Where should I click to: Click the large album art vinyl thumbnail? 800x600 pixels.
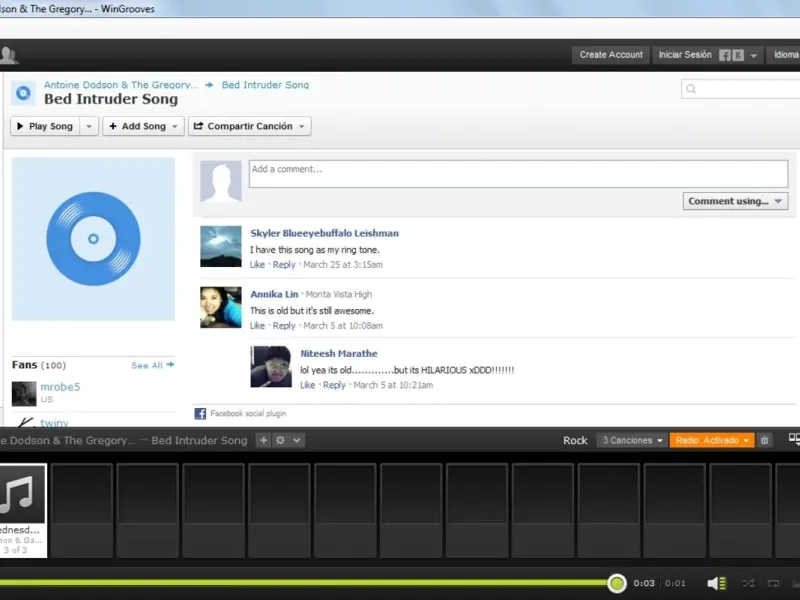point(93,239)
